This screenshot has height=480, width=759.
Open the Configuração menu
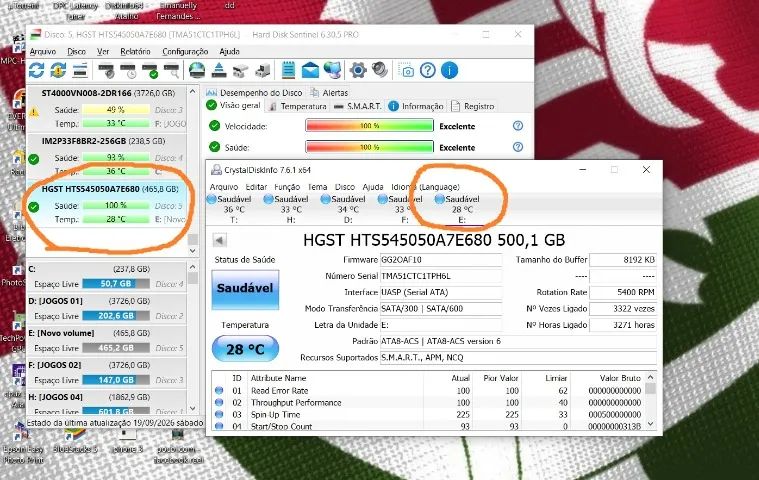185,51
